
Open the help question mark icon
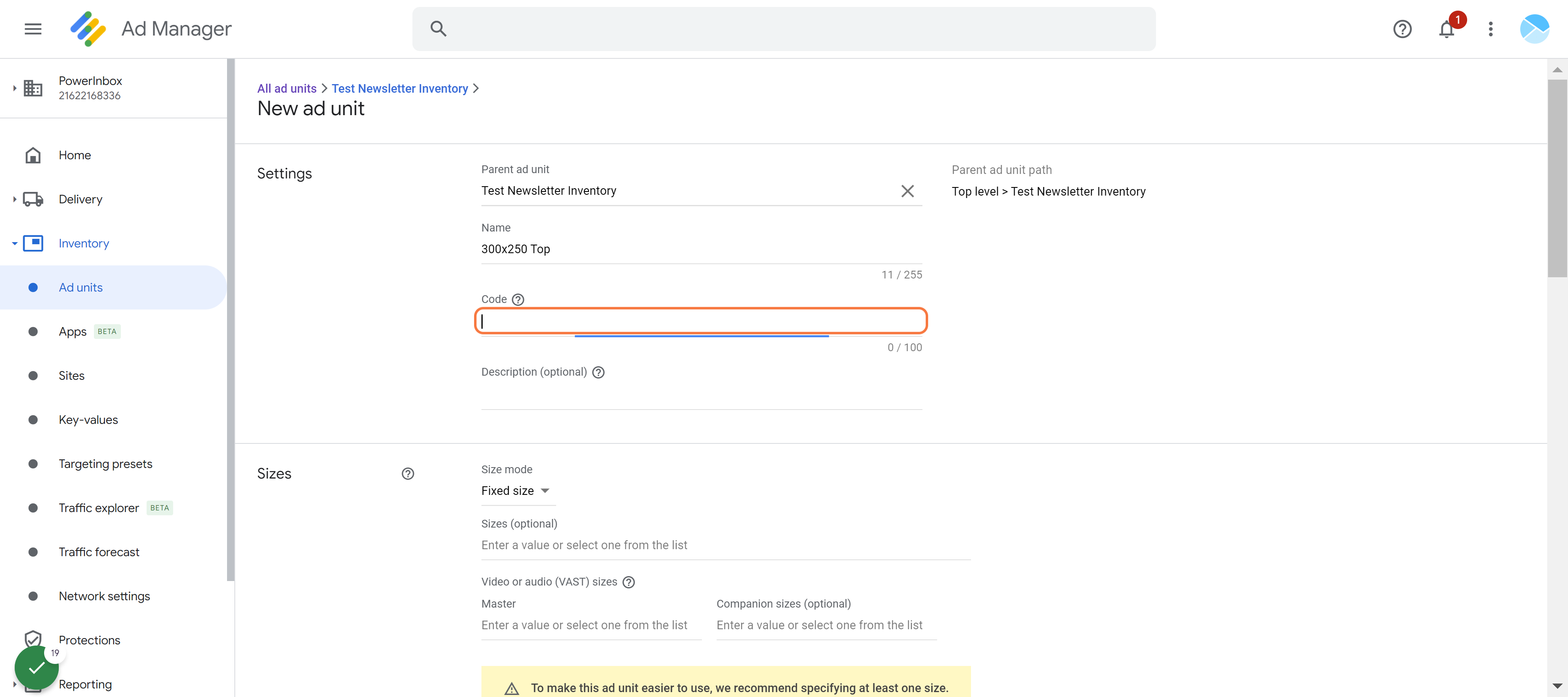(x=1402, y=29)
